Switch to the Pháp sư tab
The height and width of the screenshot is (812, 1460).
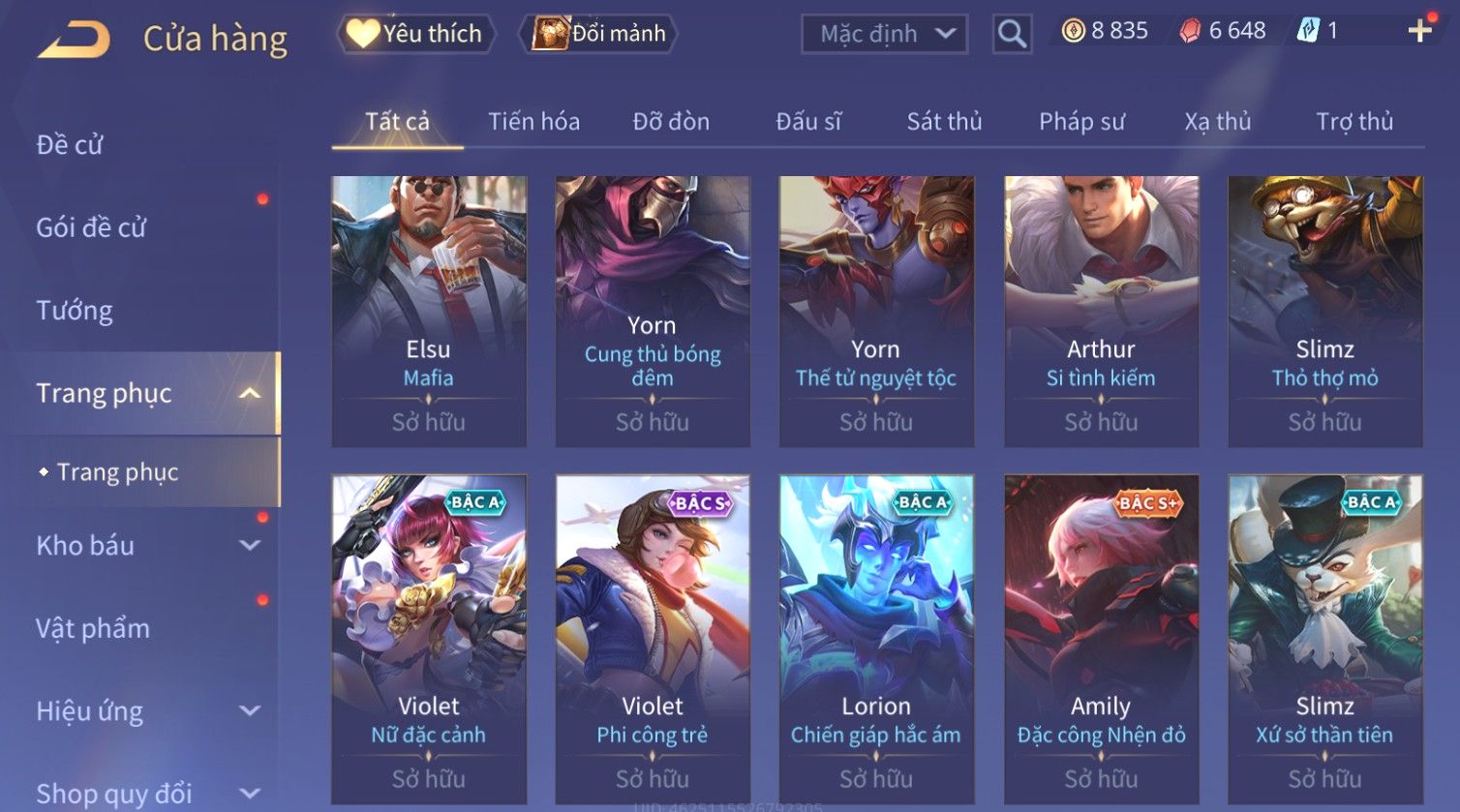coord(1081,122)
